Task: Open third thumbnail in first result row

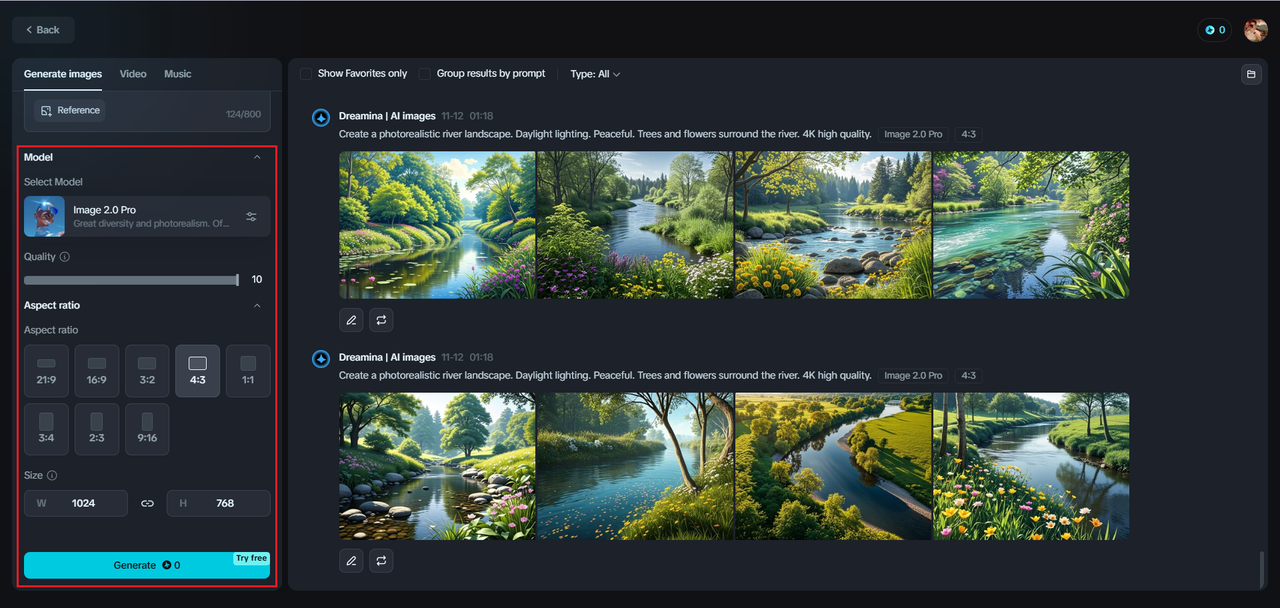Action: tap(833, 225)
